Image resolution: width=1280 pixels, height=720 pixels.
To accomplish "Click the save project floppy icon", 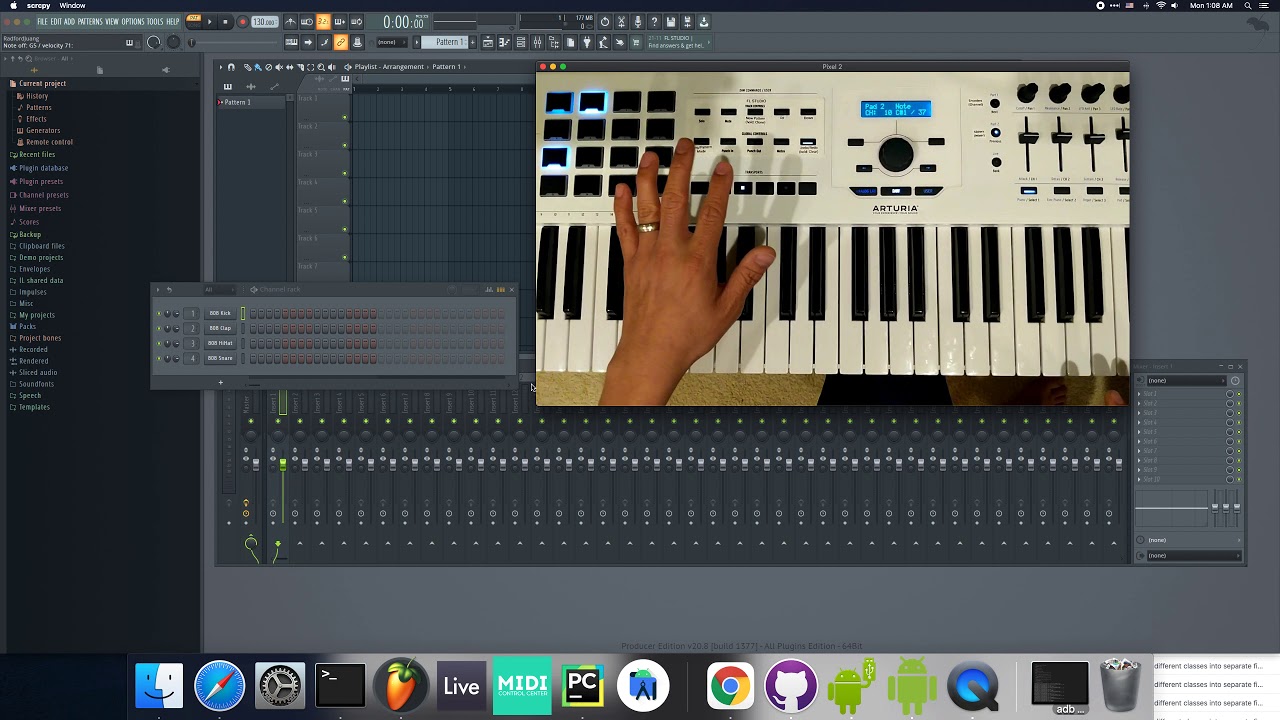I will (670, 21).
